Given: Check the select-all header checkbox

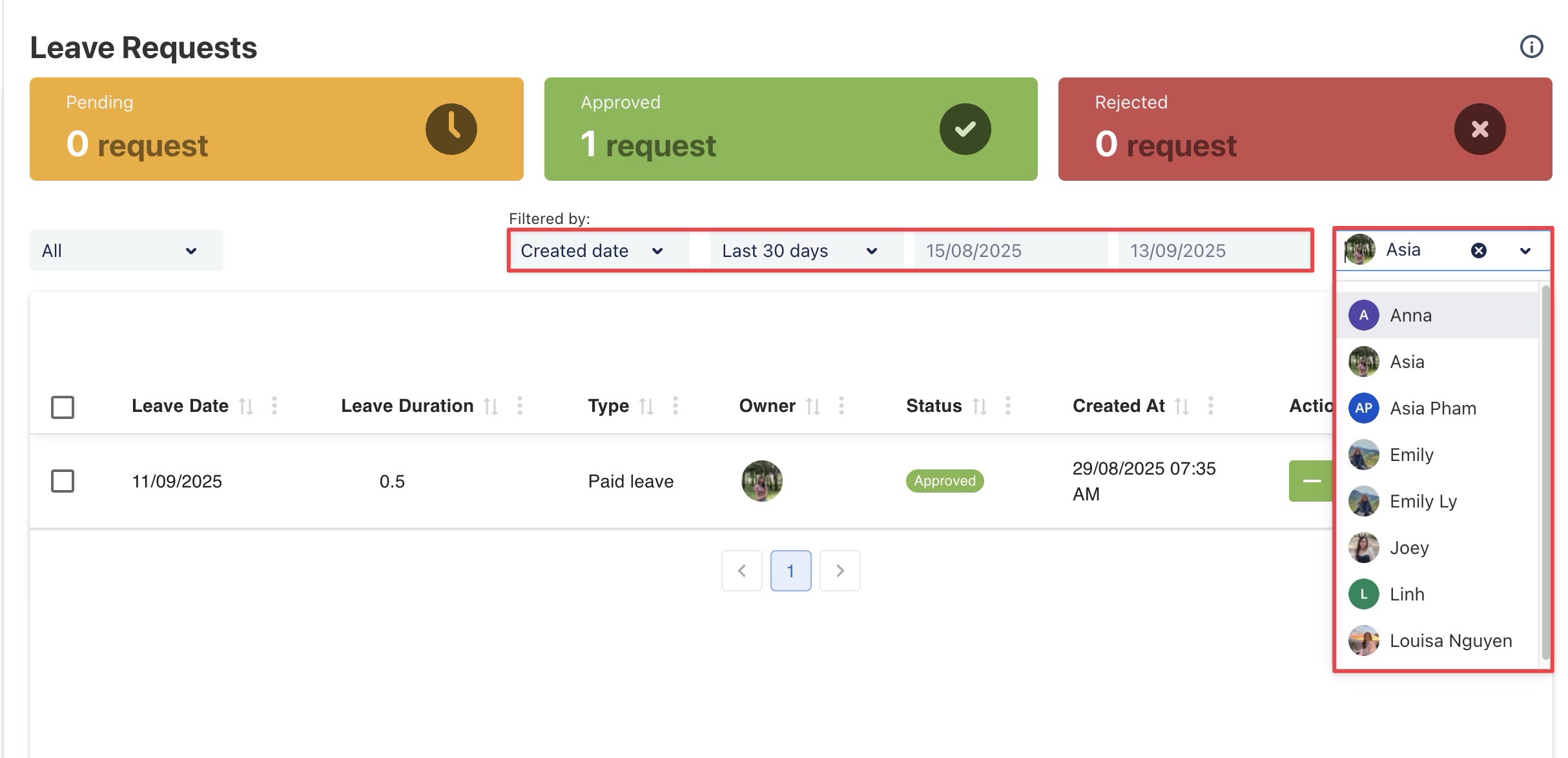Looking at the screenshot, I should pyautogui.click(x=63, y=407).
